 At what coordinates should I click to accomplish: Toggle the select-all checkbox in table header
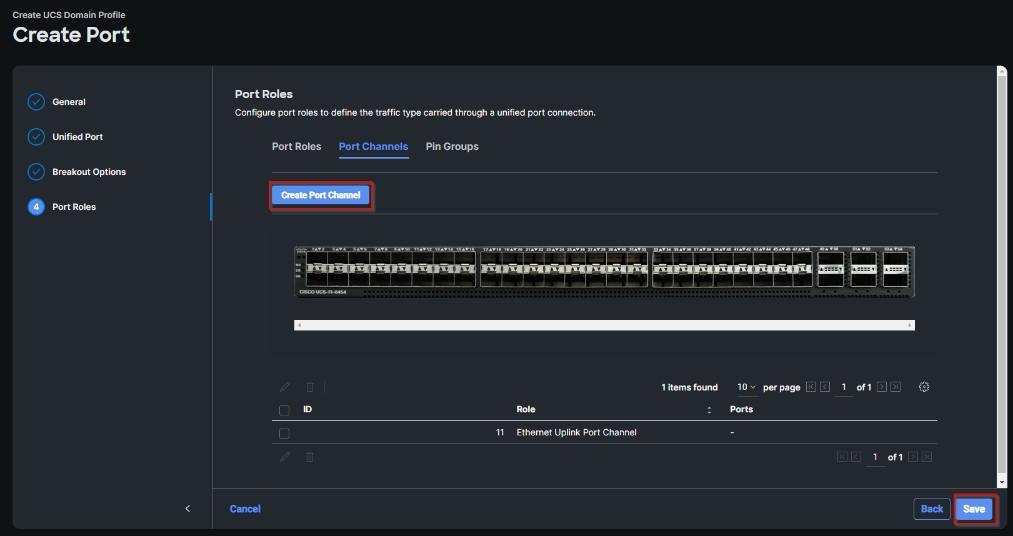tap(284, 410)
